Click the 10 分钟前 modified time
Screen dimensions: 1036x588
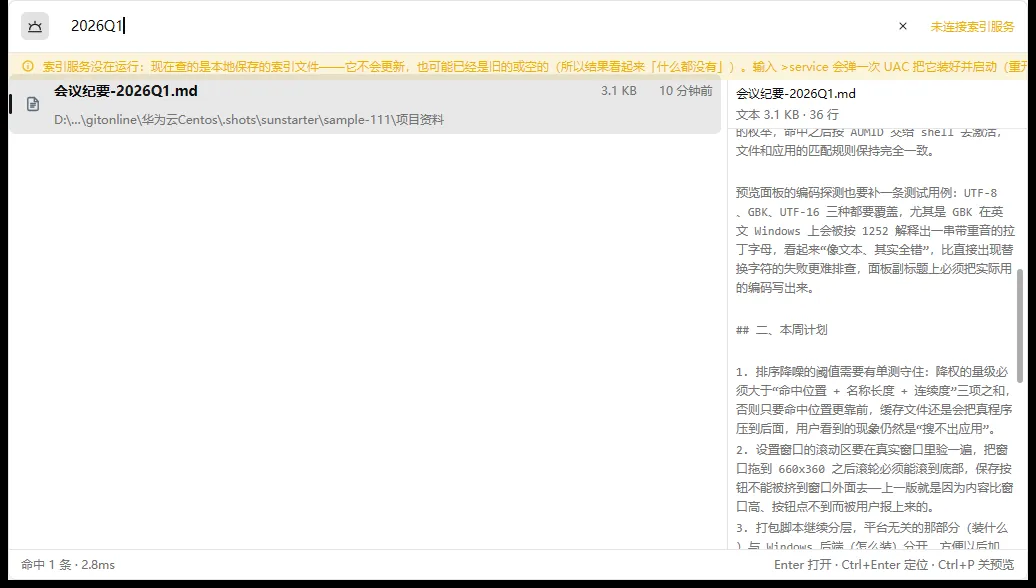686,91
